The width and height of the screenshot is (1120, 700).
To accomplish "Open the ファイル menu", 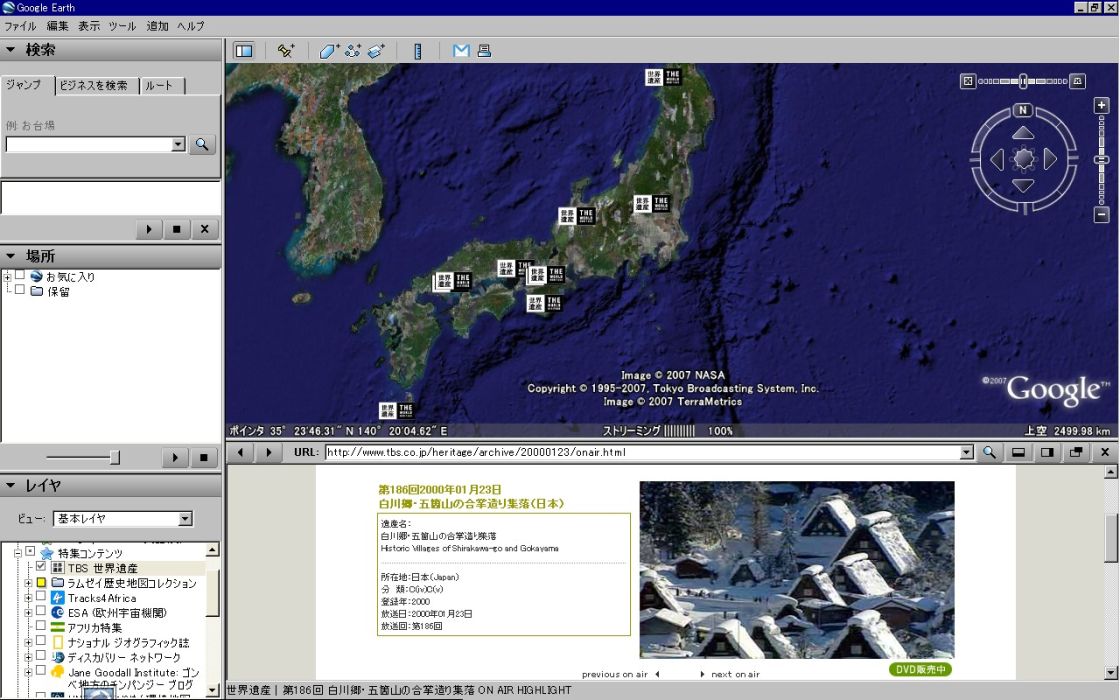I will click(x=20, y=26).
